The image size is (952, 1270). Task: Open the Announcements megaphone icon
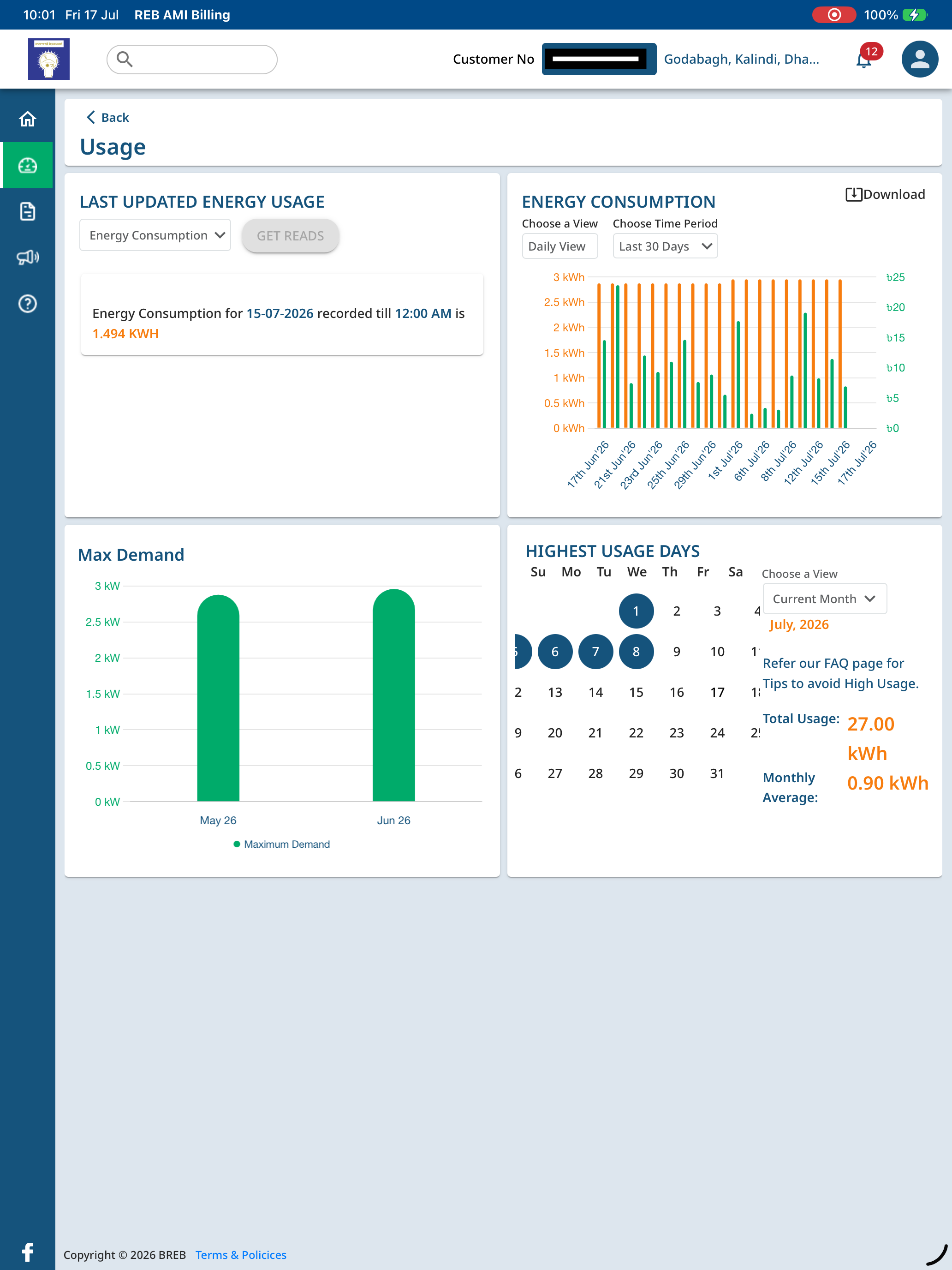[x=28, y=257]
